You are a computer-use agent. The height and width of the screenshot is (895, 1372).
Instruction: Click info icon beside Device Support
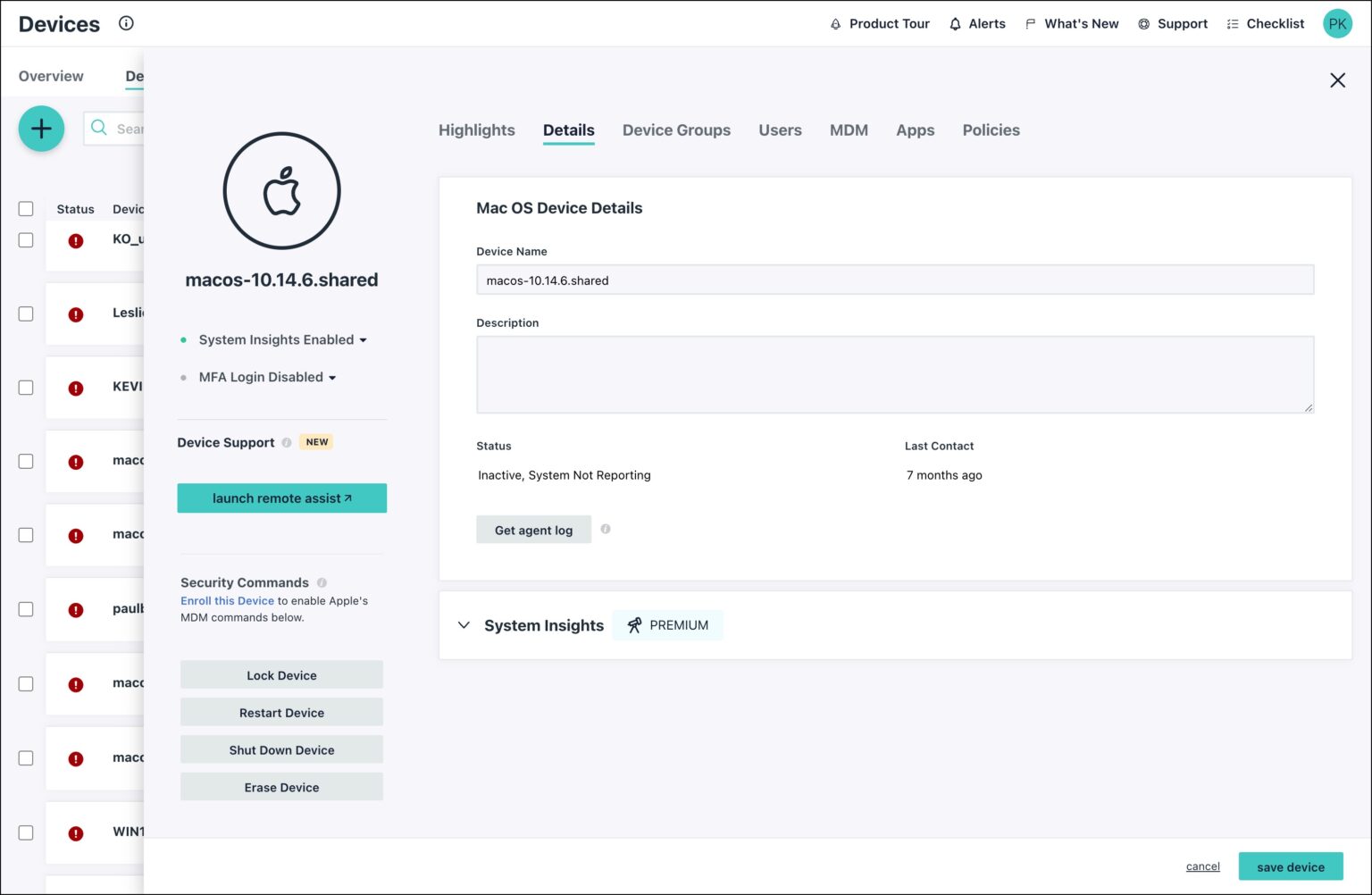[287, 442]
